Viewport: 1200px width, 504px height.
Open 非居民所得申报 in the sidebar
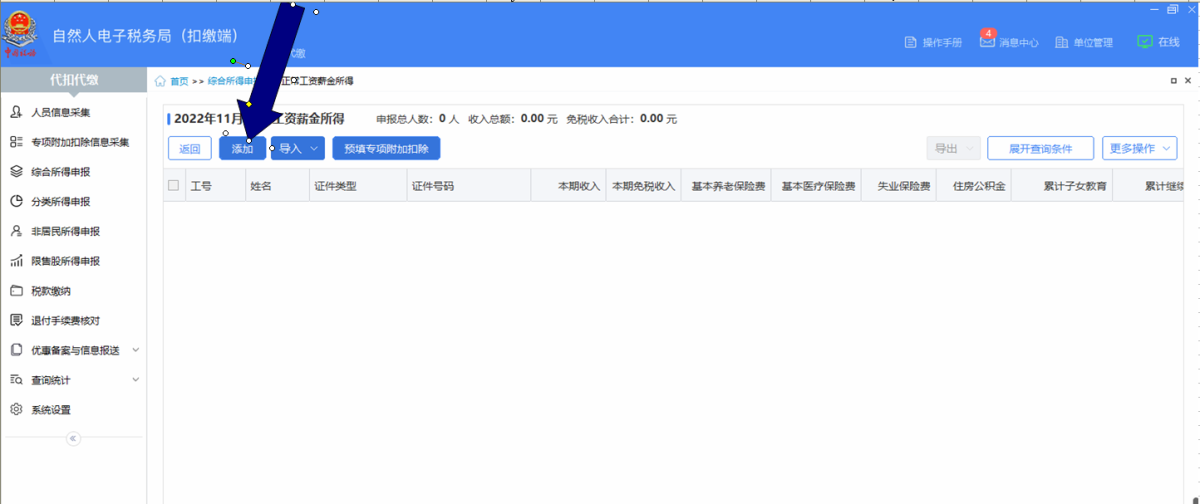coord(65,231)
